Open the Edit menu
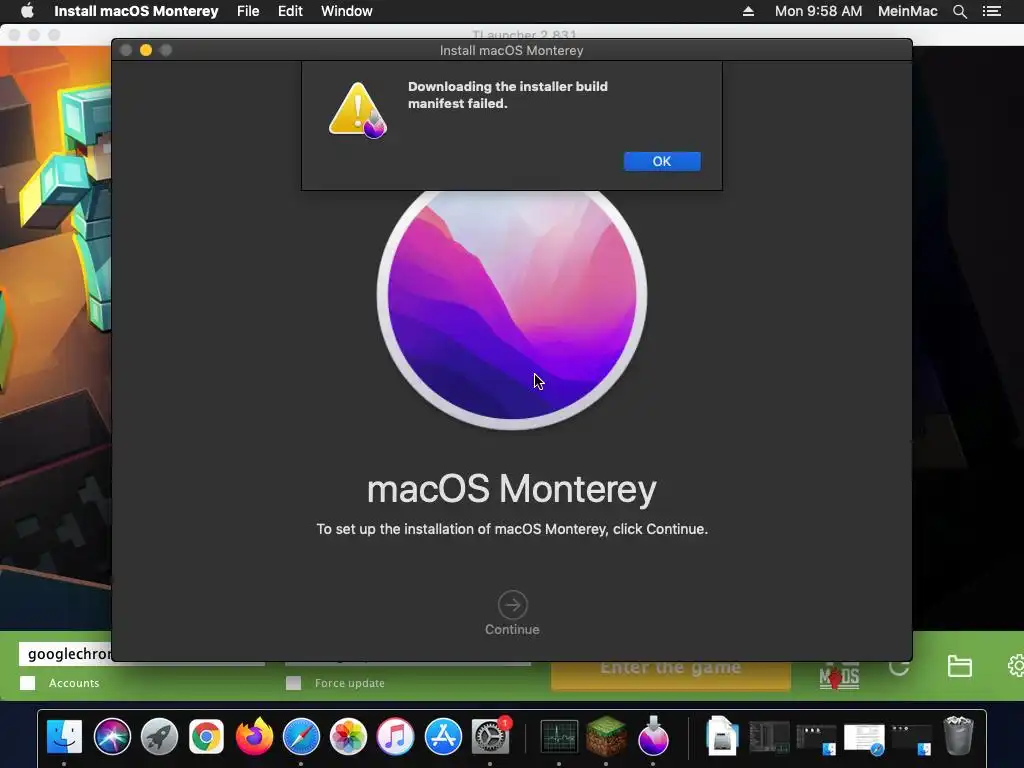 point(290,11)
